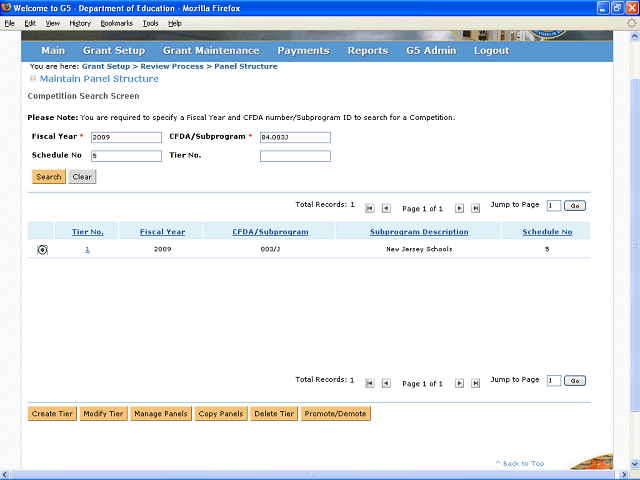
Task: Click the Panel Structure breadcrumb link
Action: (246, 66)
